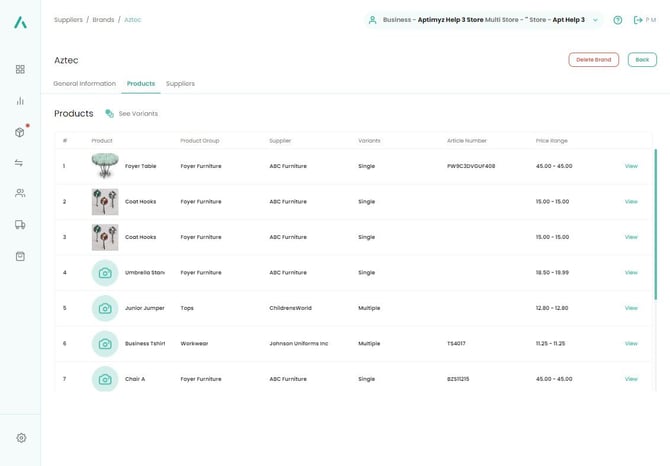Image resolution: width=670 pixels, height=466 pixels.
Task: Open the bar chart reports icon
Action: click(x=20, y=101)
